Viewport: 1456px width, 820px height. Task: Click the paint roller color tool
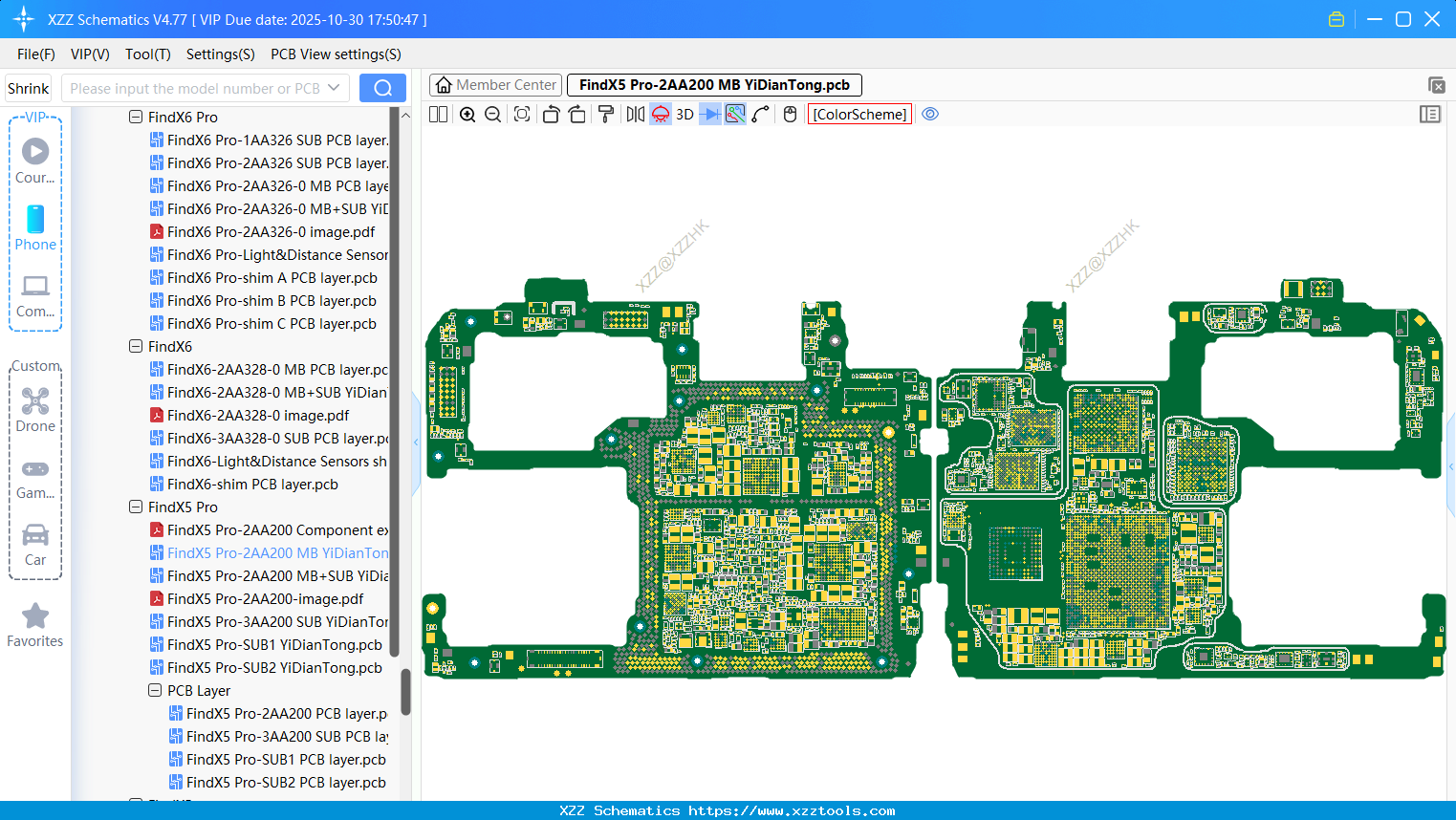coord(605,114)
